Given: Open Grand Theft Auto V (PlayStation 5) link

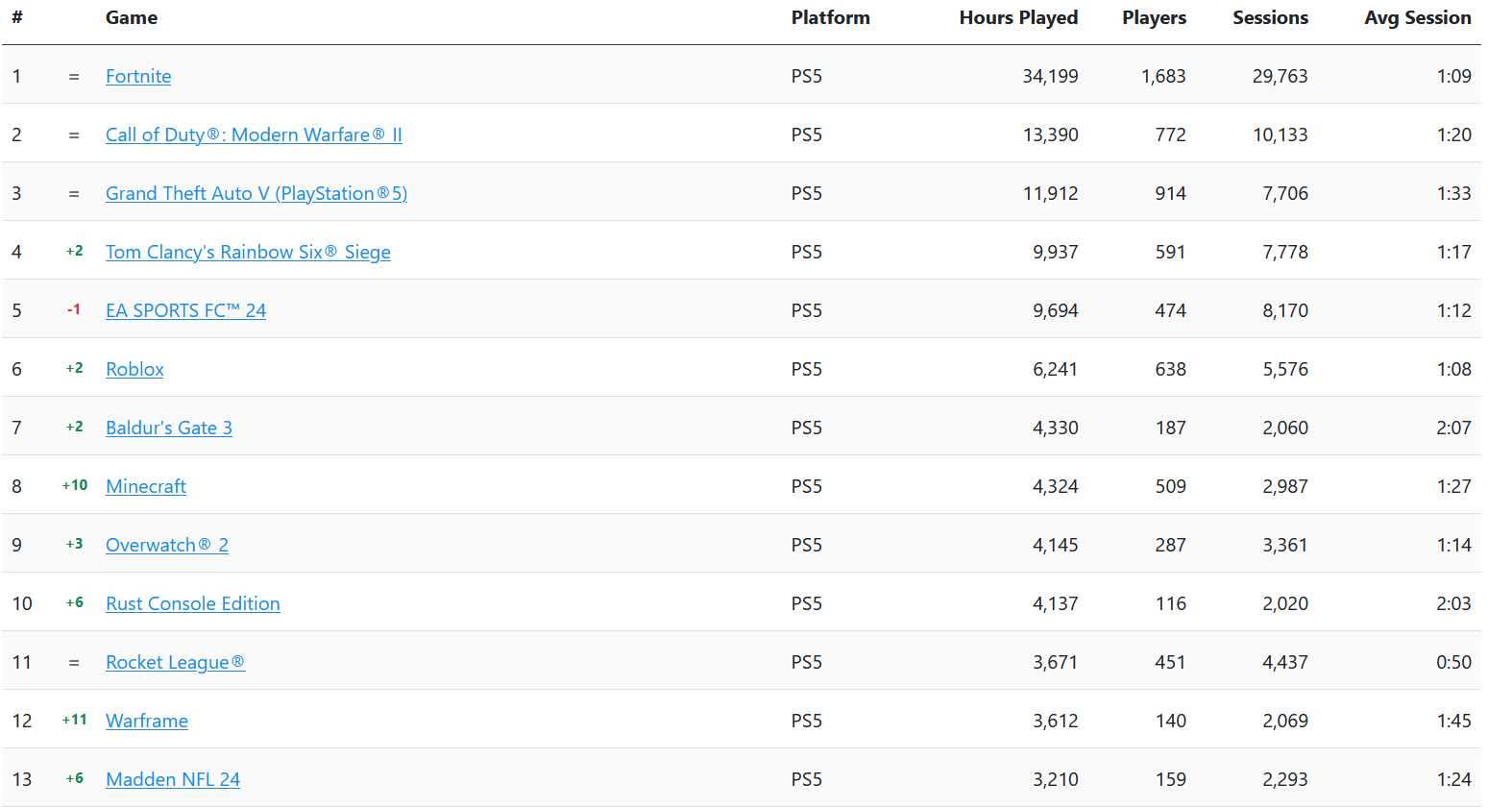Looking at the screenshot, I should (x=256, y=193).
